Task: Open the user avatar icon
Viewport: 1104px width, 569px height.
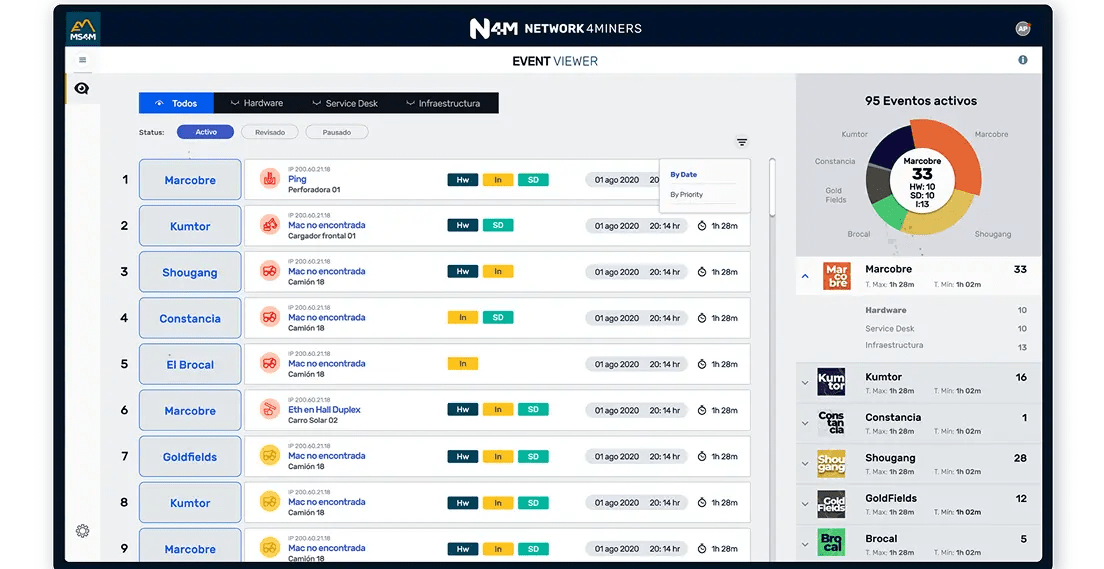Action: (1022, 28)
